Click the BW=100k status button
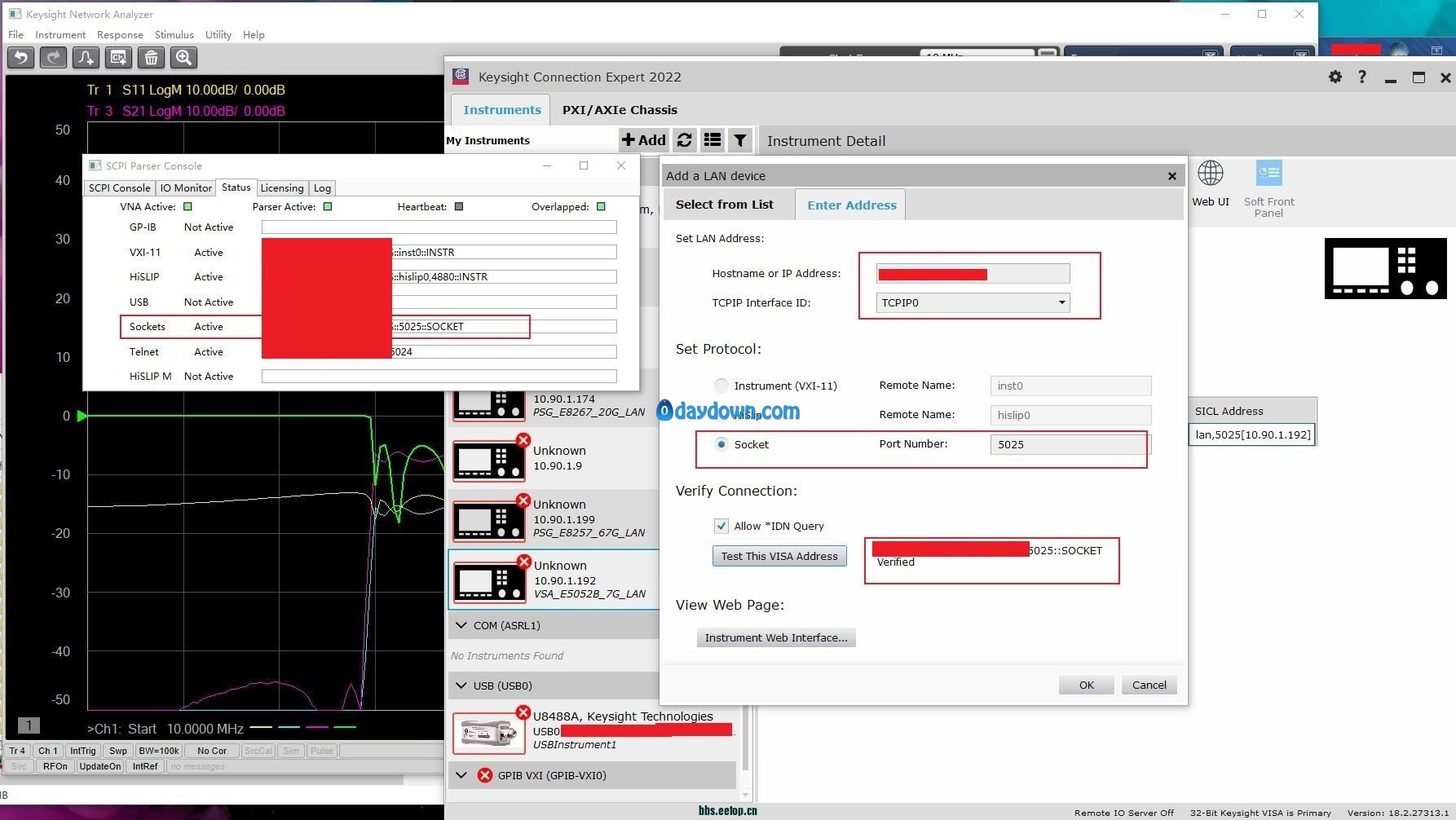1456x820 pixels. [159, 751]
